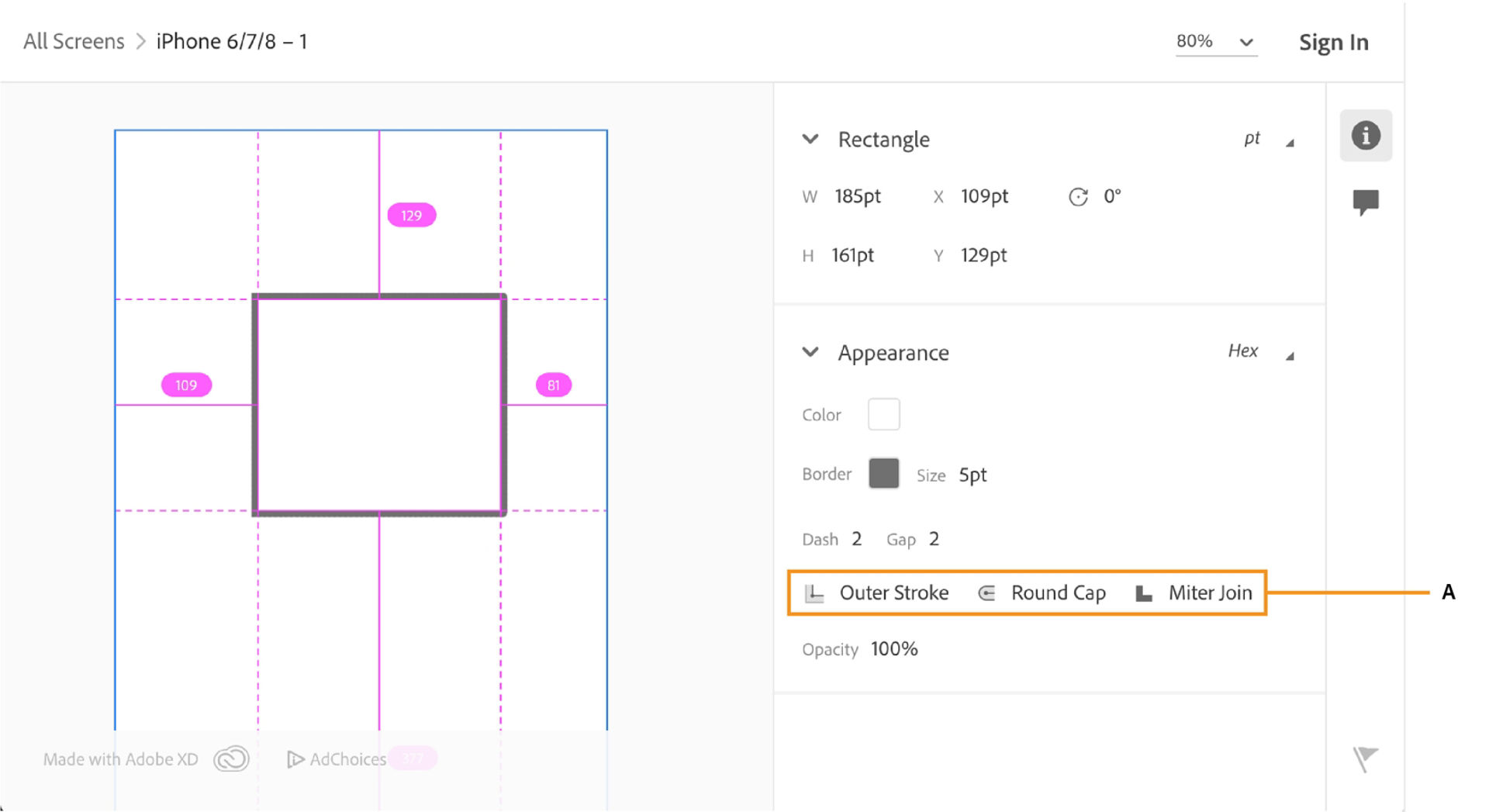
Task: Collapse the Appearance section
Action: click(x=810, y=353)
